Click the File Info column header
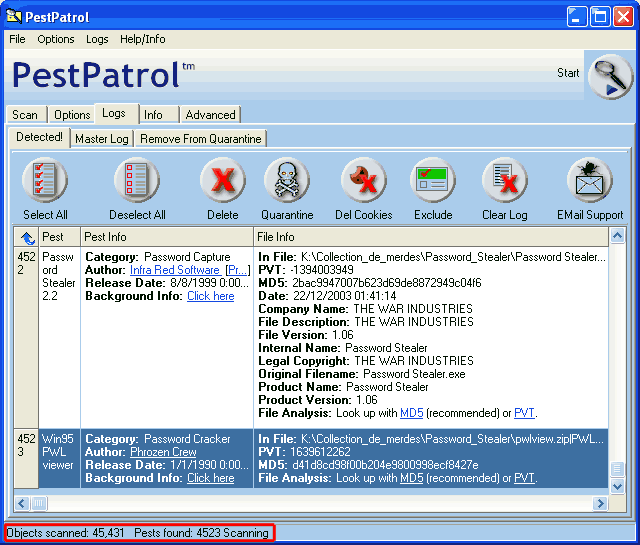 pos(431,237)
